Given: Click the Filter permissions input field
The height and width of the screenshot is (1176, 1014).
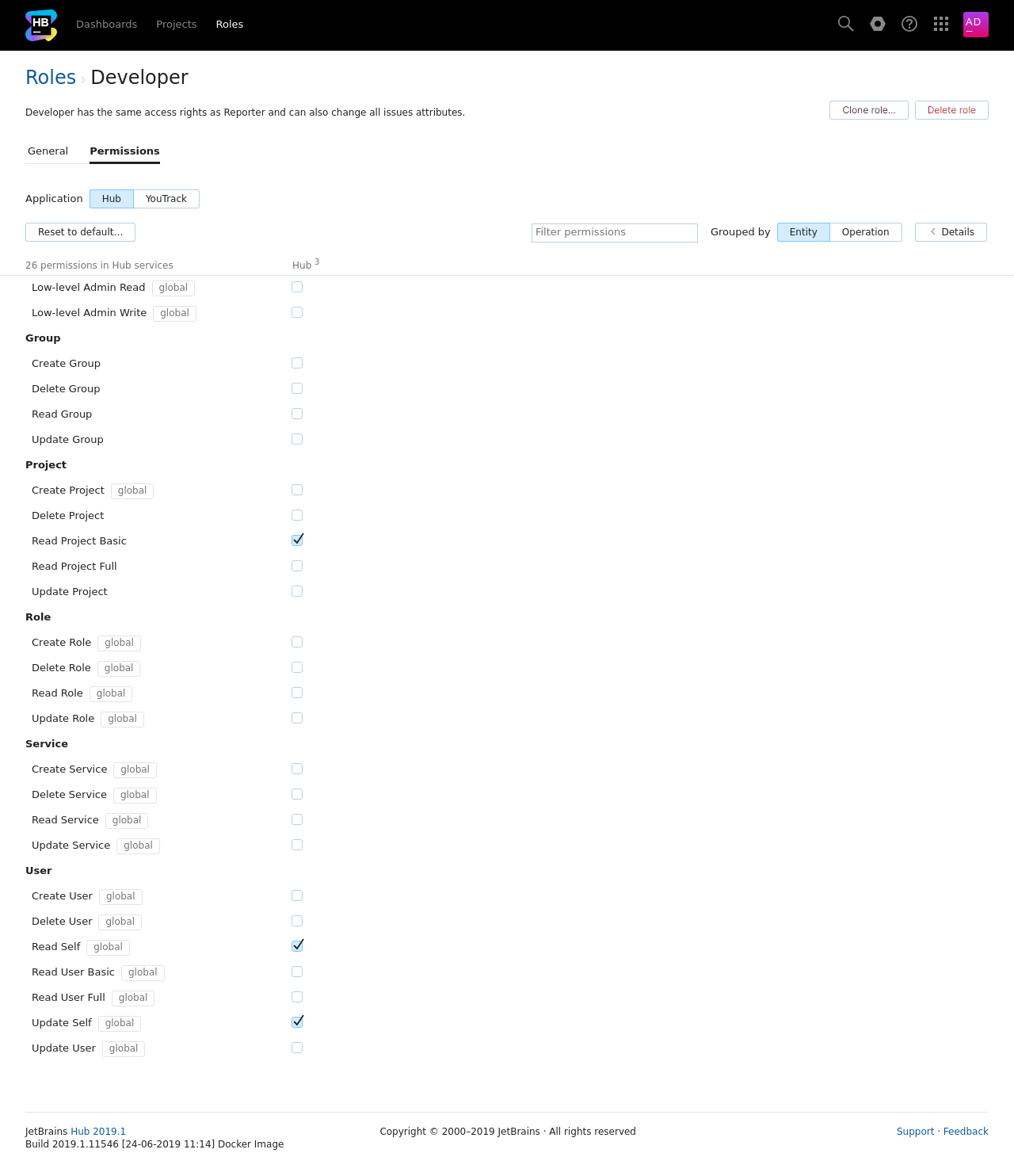Looking at the screenshot, I should tap(614, 232).
